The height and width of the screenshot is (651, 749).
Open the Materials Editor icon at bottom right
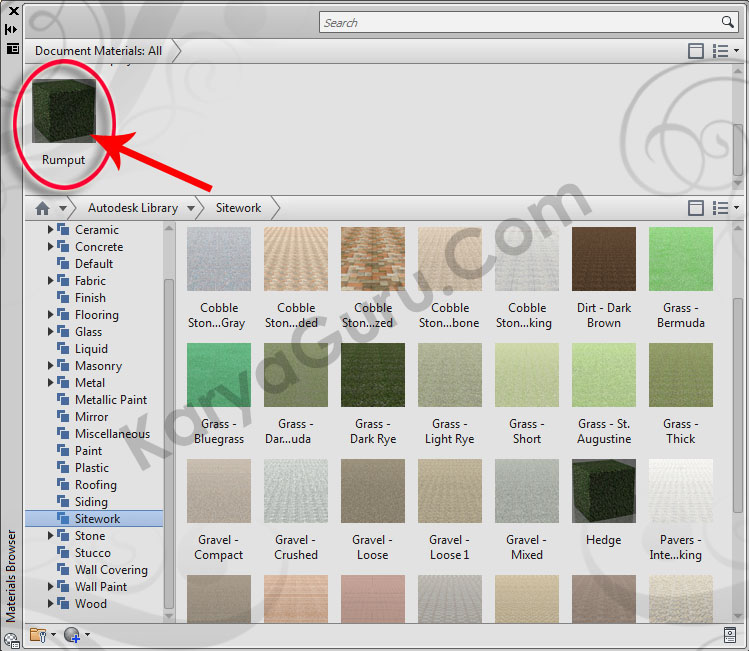[x=730, y=634]
